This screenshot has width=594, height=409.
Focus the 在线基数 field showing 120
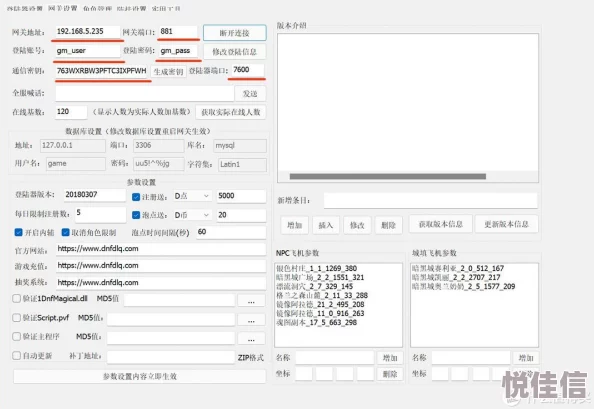[71, 112]
